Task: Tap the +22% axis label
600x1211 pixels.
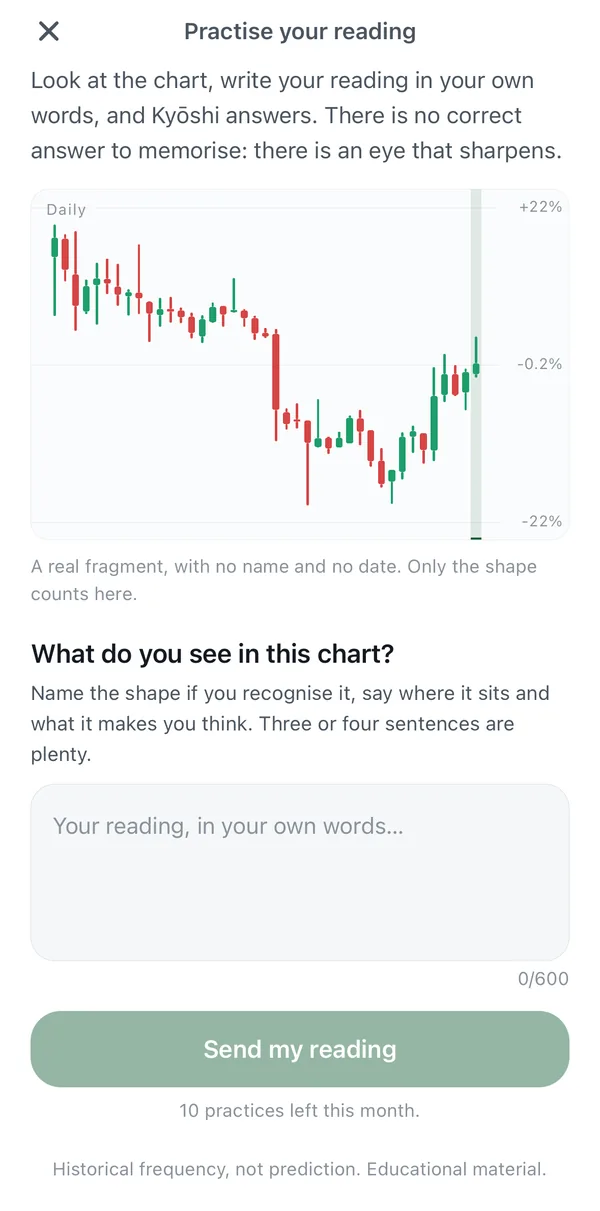Action: coord(540,207)
